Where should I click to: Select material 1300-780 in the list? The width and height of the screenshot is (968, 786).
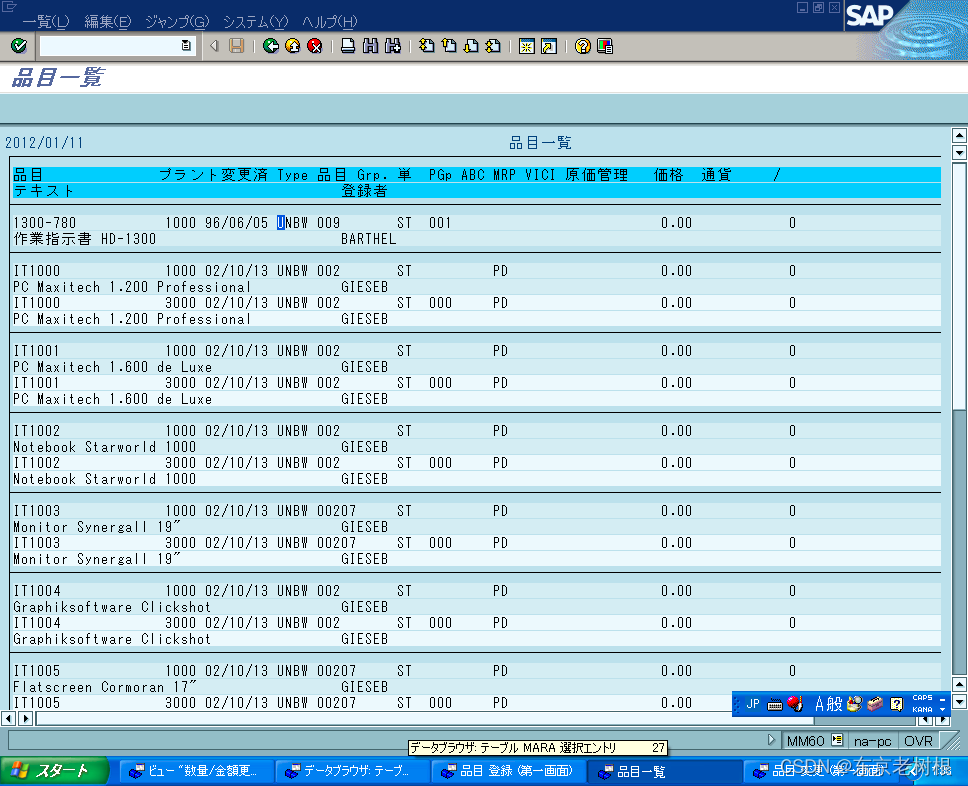click(x=44, y=223)
